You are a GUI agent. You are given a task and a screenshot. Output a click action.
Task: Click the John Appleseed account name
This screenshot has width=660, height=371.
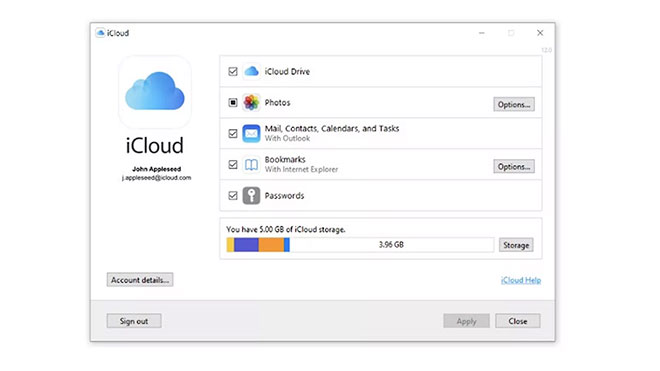coord(157,169)
